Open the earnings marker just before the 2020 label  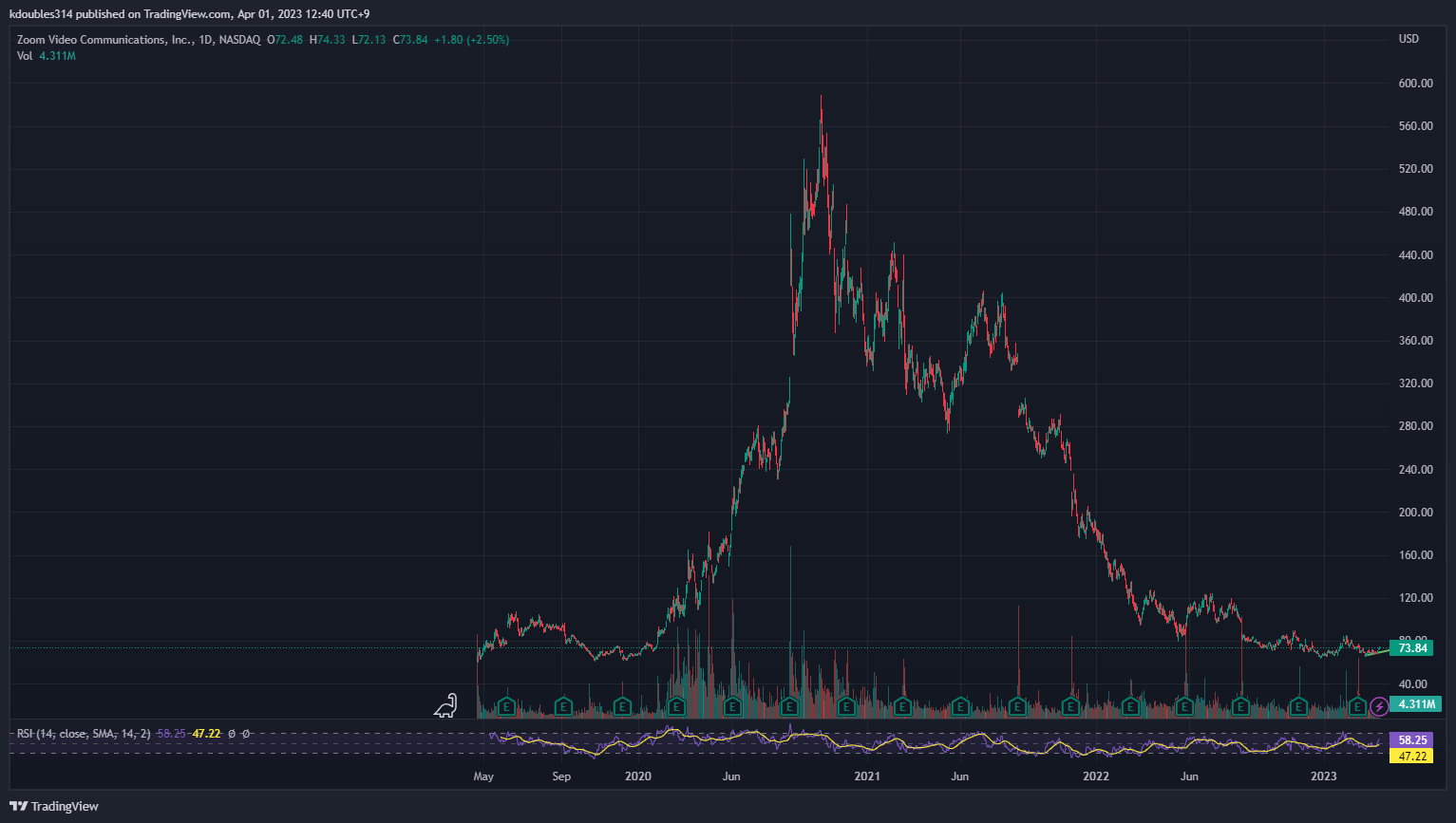click(x=621, y=706)
